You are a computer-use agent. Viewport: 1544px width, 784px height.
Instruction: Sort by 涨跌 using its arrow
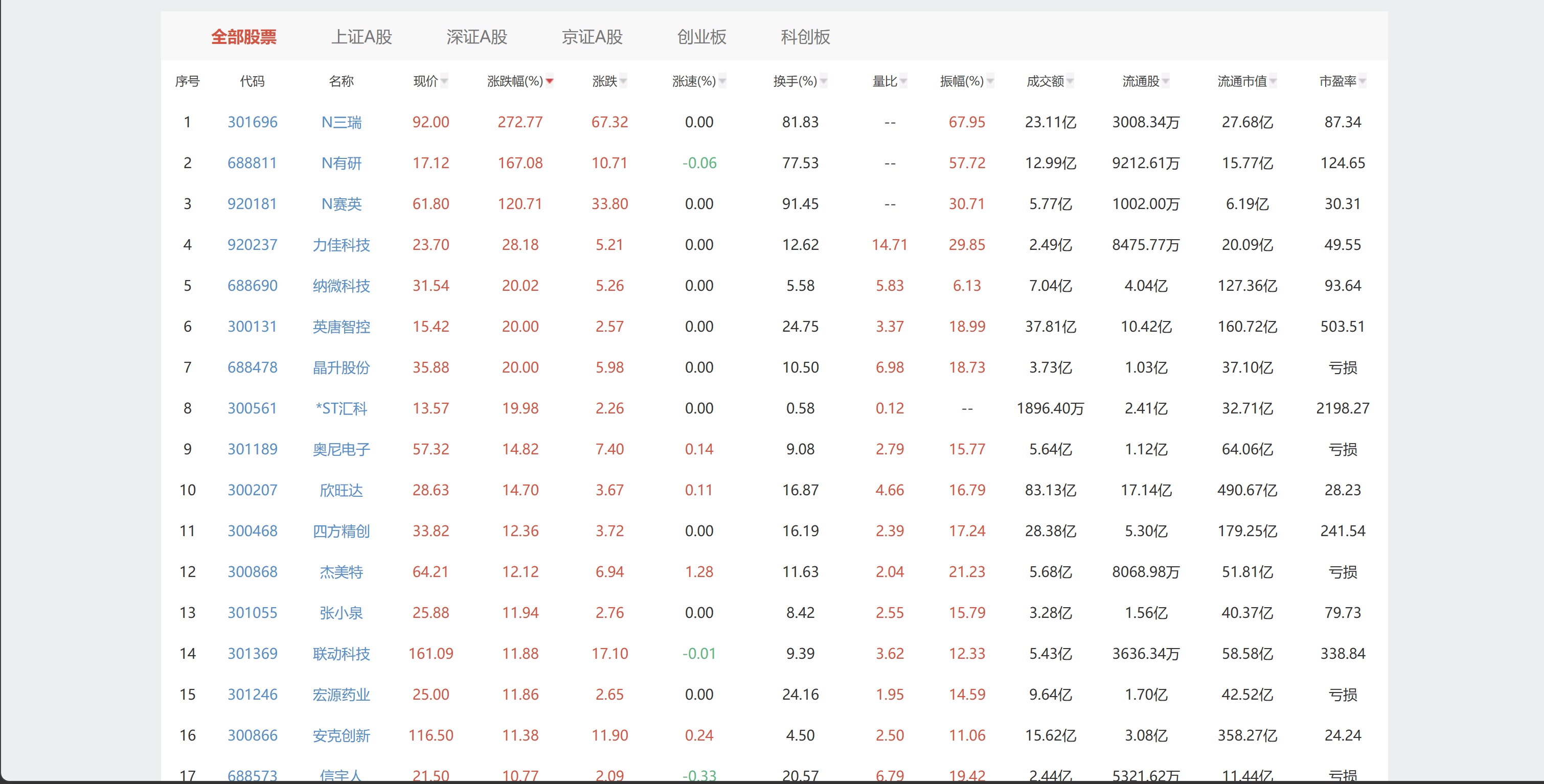tap(623, 81)
